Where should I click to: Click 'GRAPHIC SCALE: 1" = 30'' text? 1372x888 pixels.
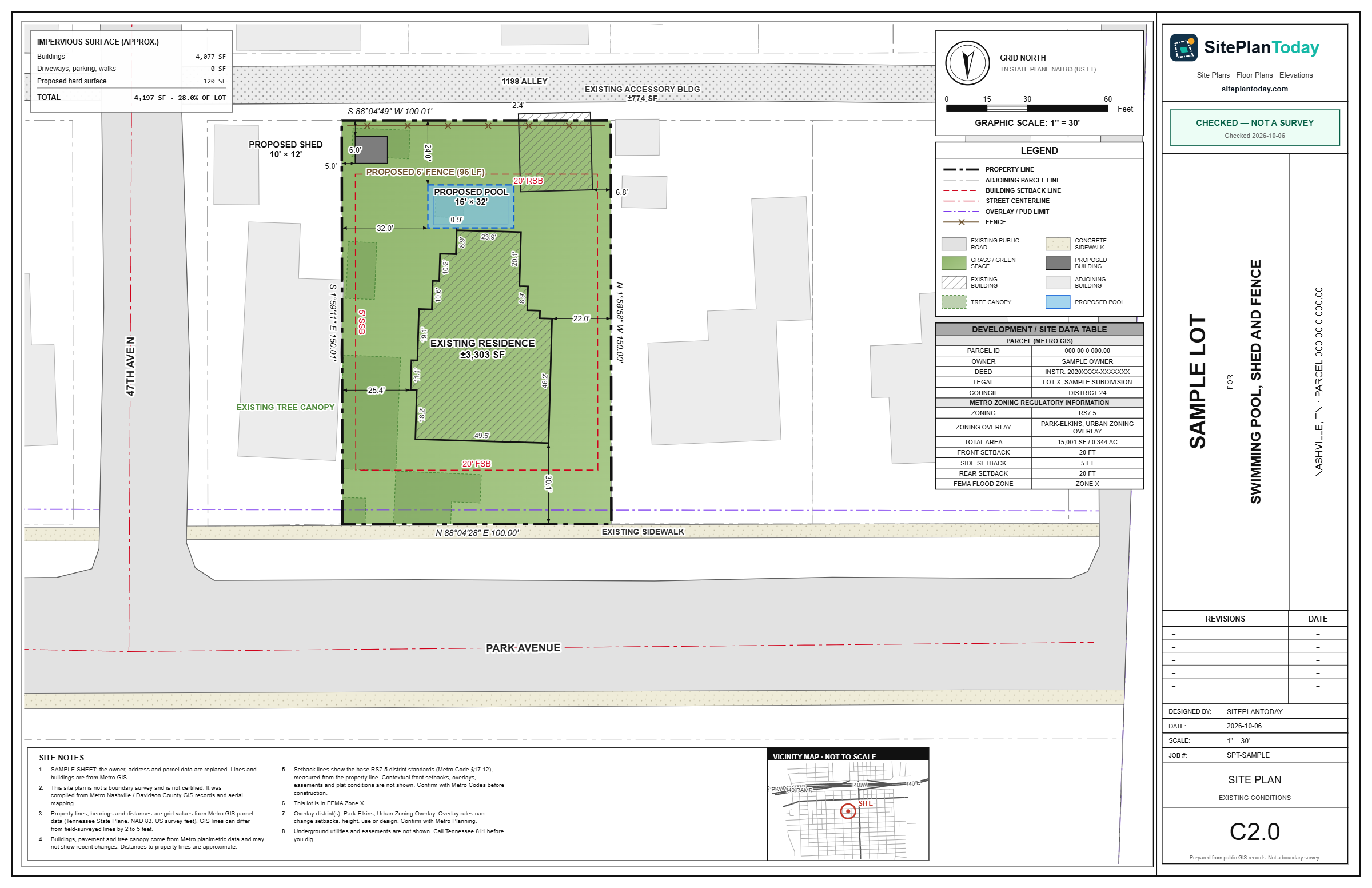pyautogui.click(x=1027, y=123)
